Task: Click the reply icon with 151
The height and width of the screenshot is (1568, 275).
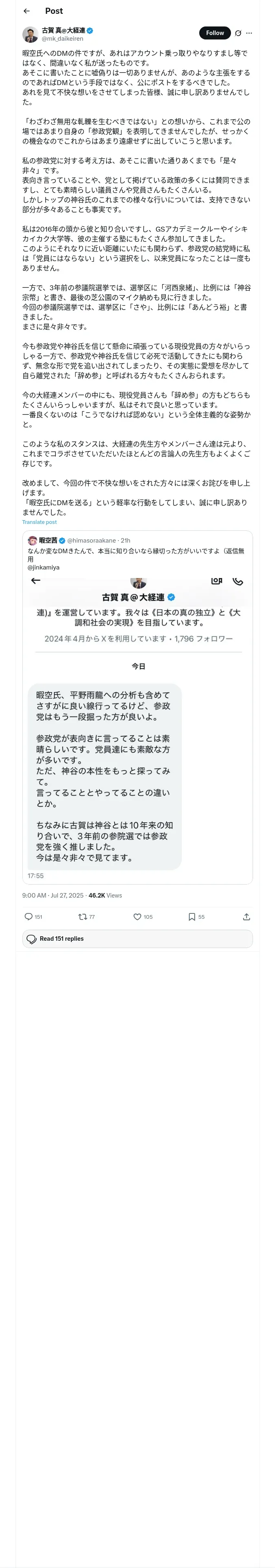Action: pyautogui.click(x=29, y=917)
